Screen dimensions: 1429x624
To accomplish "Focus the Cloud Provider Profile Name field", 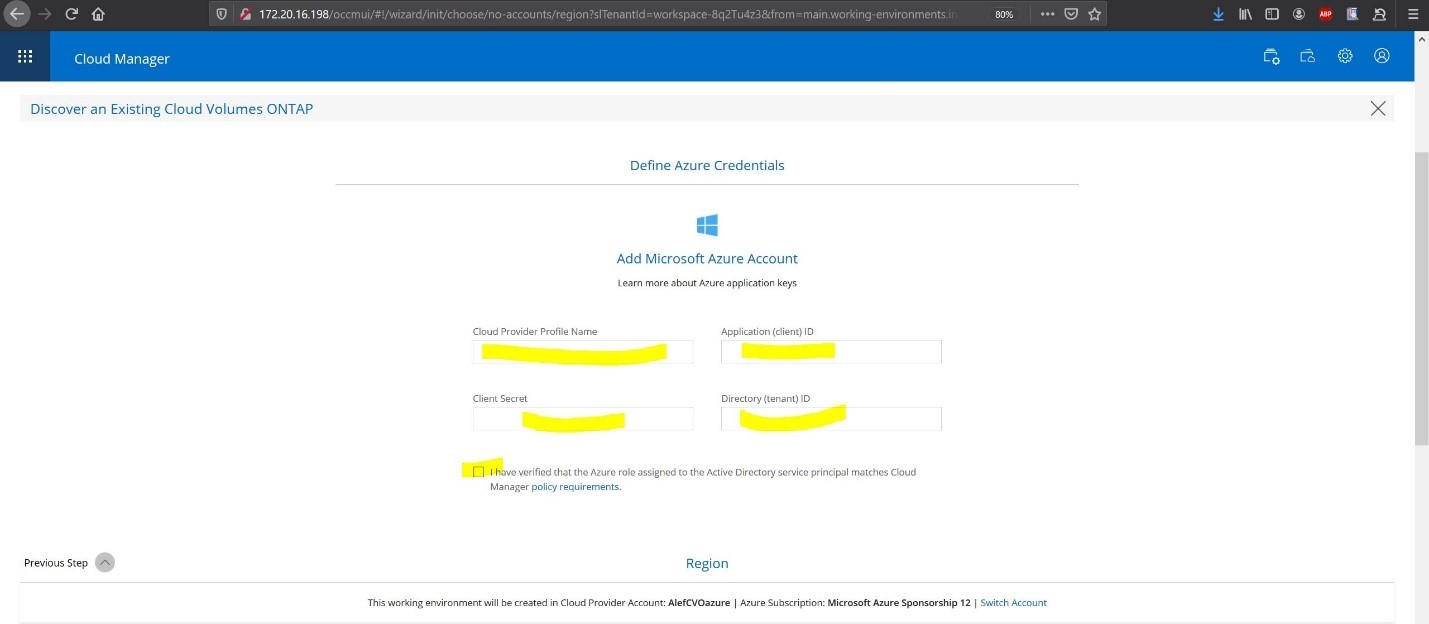I will coord(583,352).
